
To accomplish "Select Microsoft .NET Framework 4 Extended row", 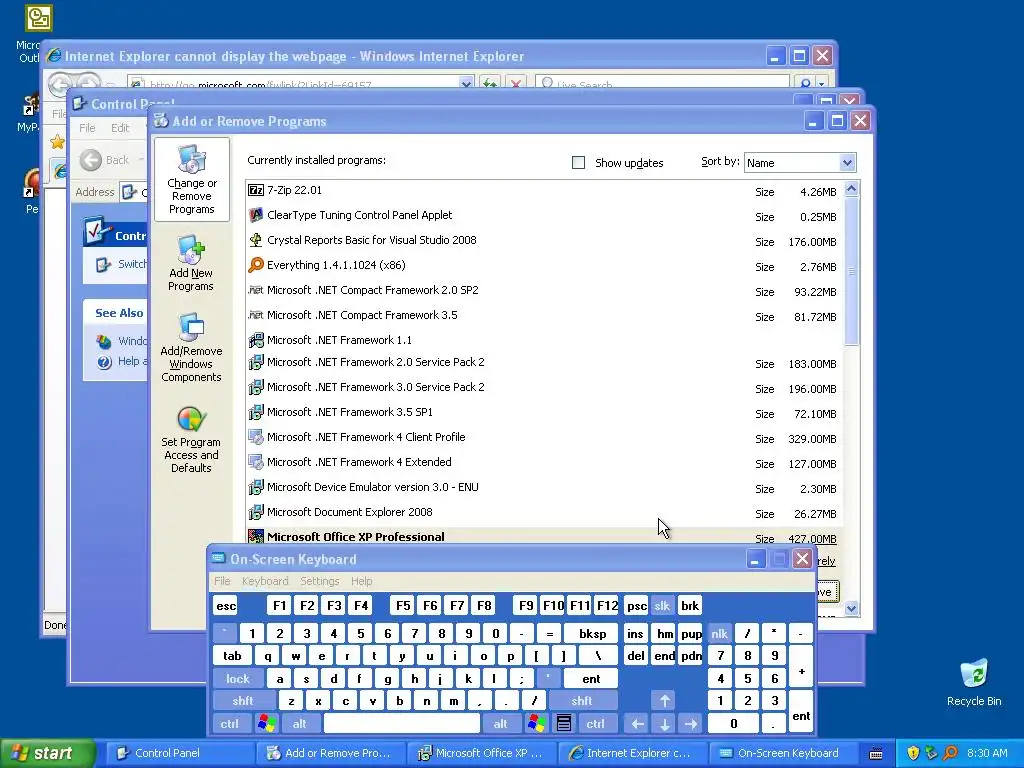I will coord(545,462).
